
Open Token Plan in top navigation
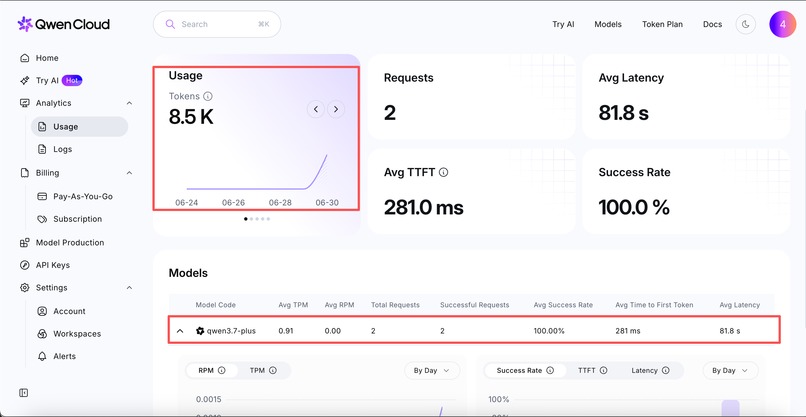click(663, 24)
